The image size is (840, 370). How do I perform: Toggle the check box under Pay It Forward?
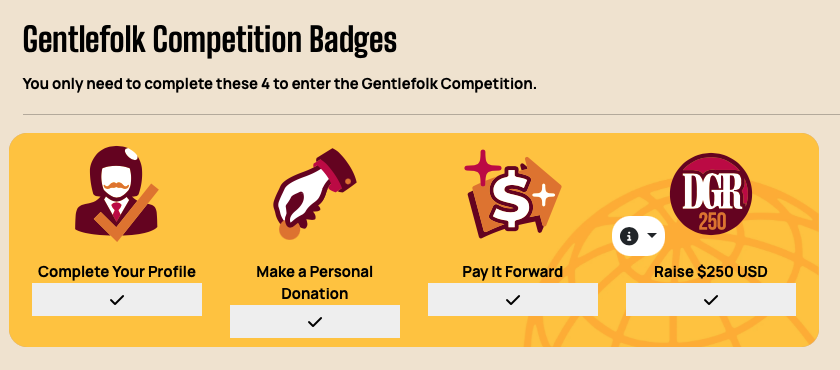tap(513, 300)
